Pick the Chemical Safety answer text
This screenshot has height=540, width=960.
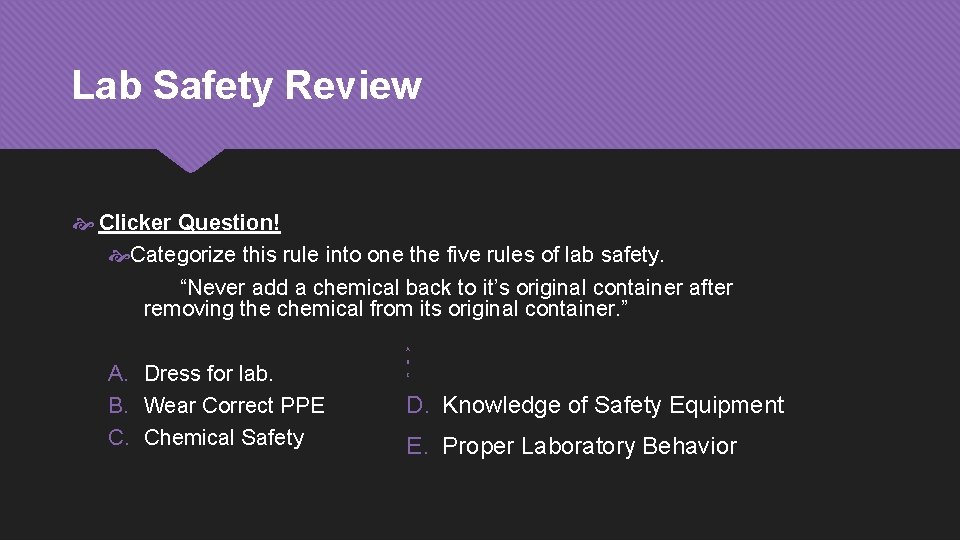pyautogui.click(x=224, y=437)
